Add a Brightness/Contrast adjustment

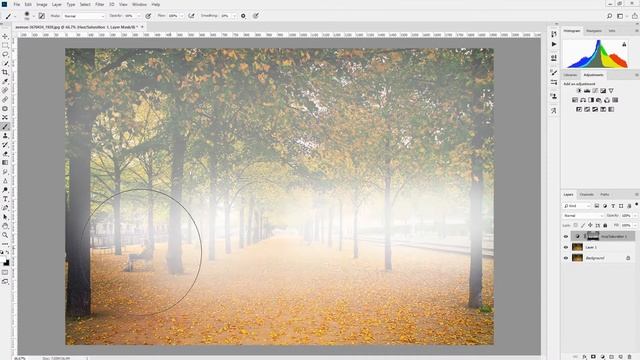579,91
